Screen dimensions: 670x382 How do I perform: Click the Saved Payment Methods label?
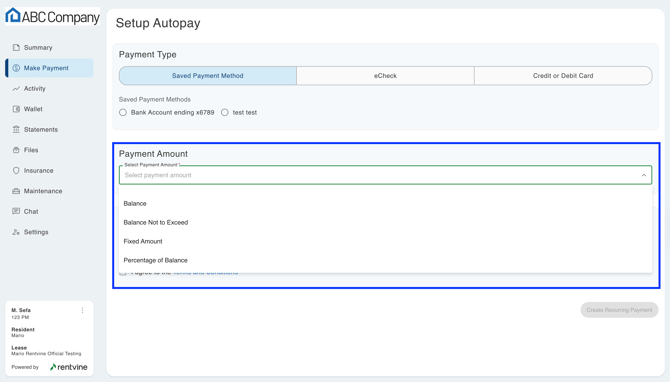pyautogui.click(x=155, y=100)
